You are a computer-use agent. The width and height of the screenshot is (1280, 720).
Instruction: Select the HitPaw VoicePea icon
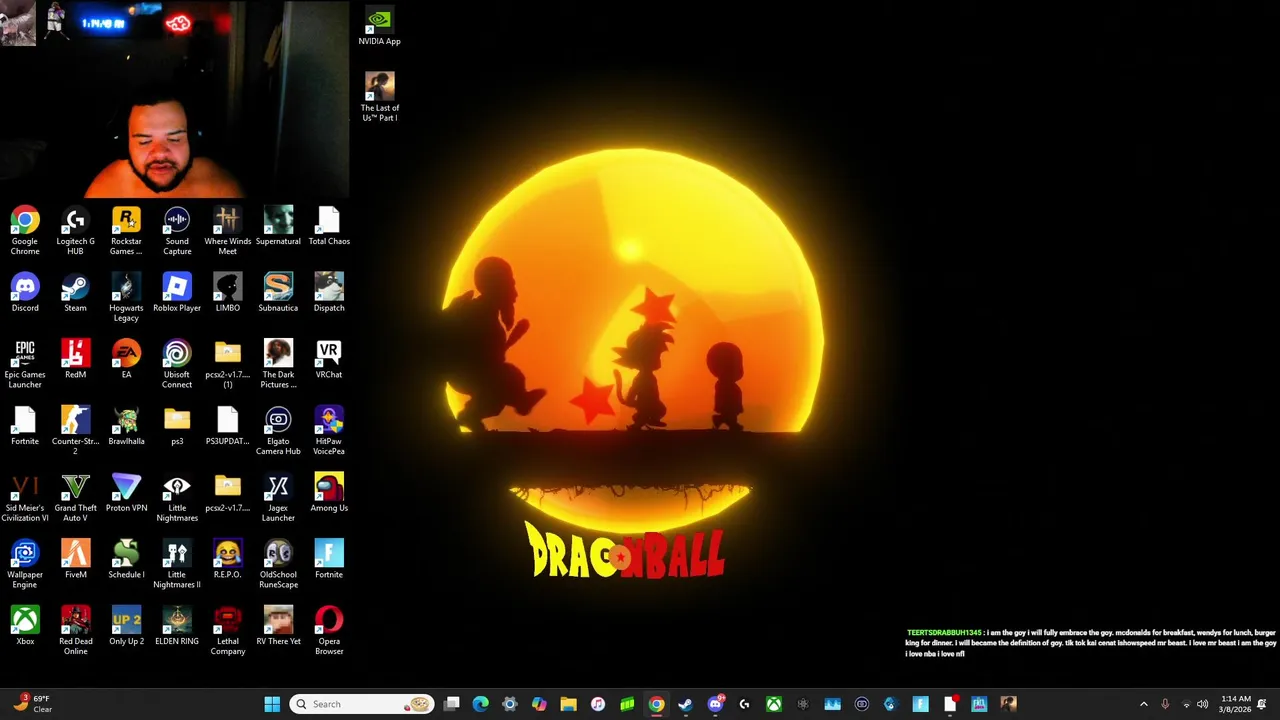click(x=329, y=431)
